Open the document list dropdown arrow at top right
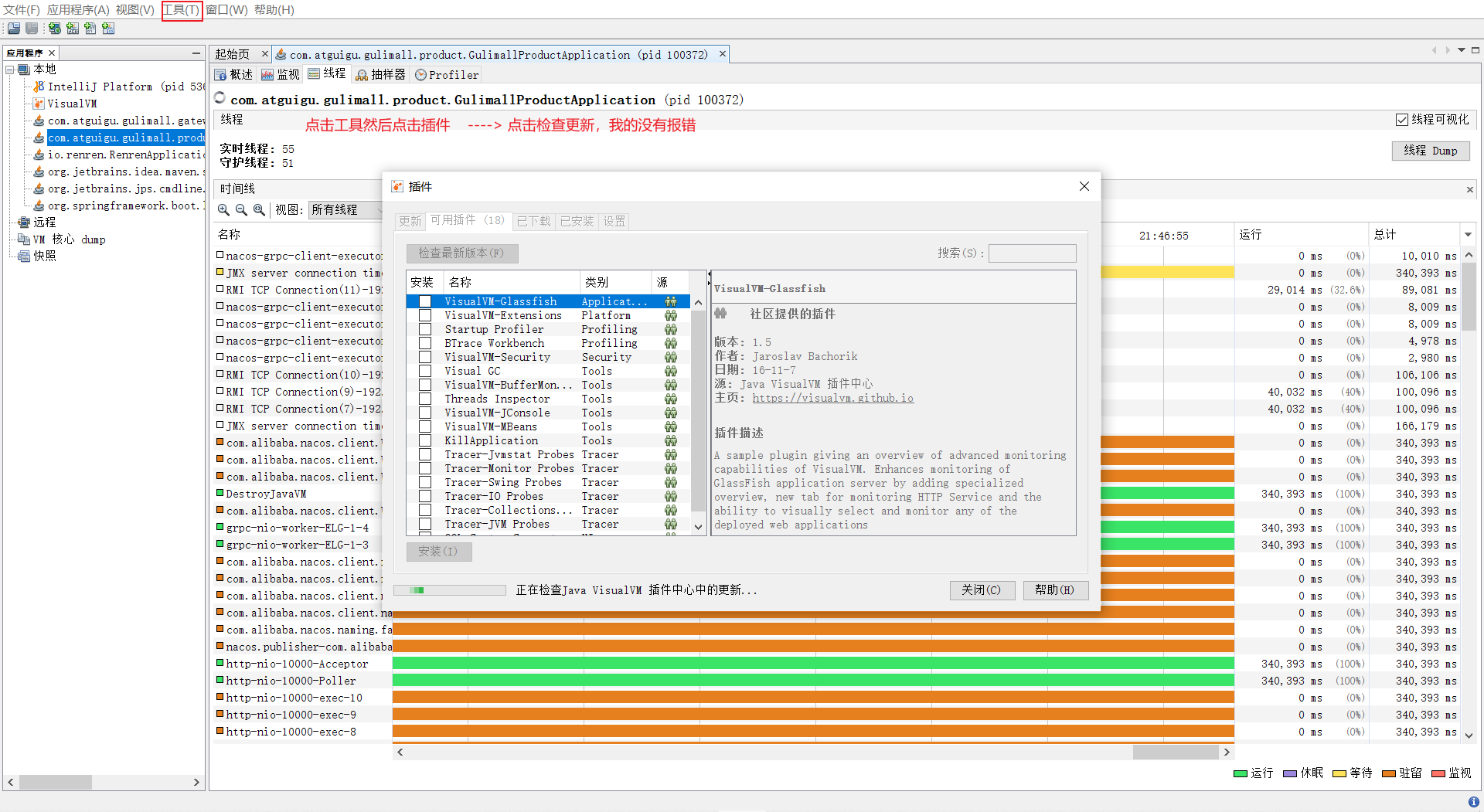Screen dimensions: 1484x812 tap(1462, 50)
